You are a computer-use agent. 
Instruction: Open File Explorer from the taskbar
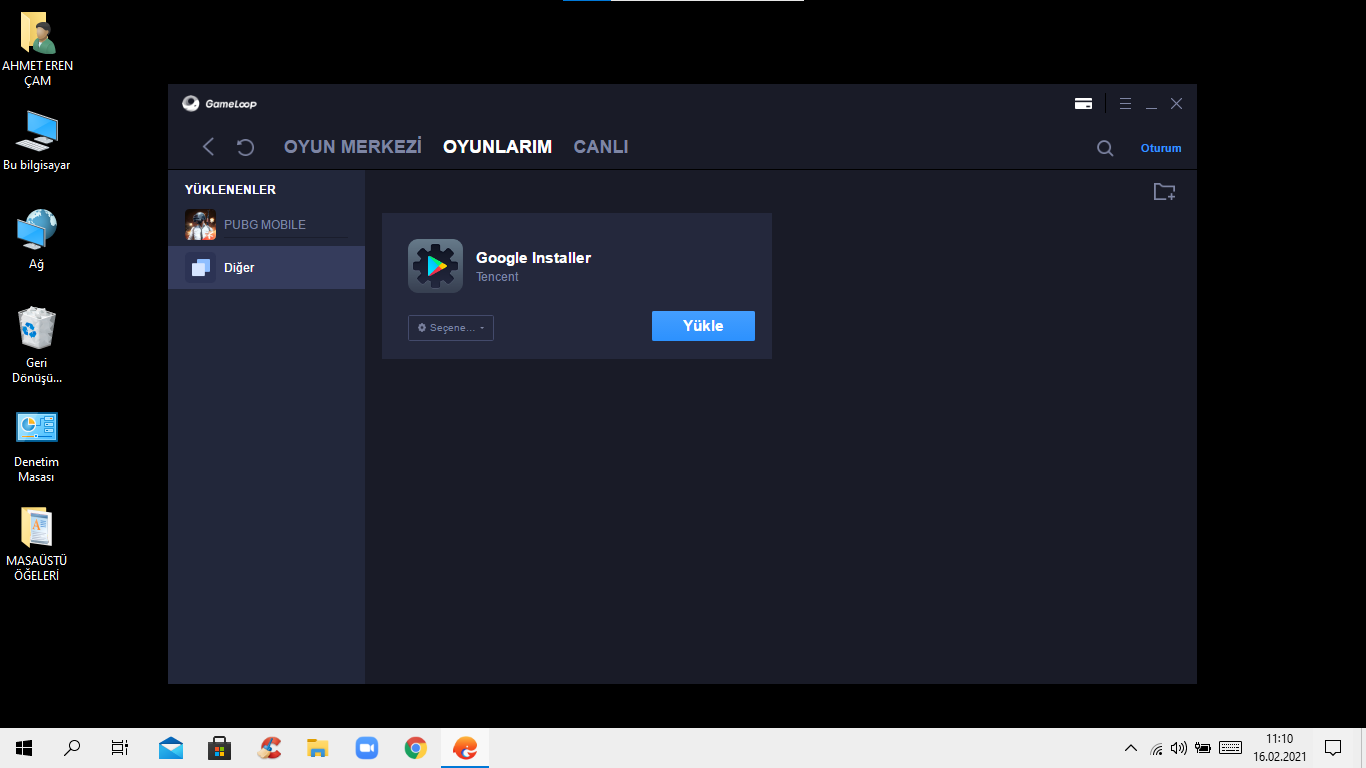[318, 748]
